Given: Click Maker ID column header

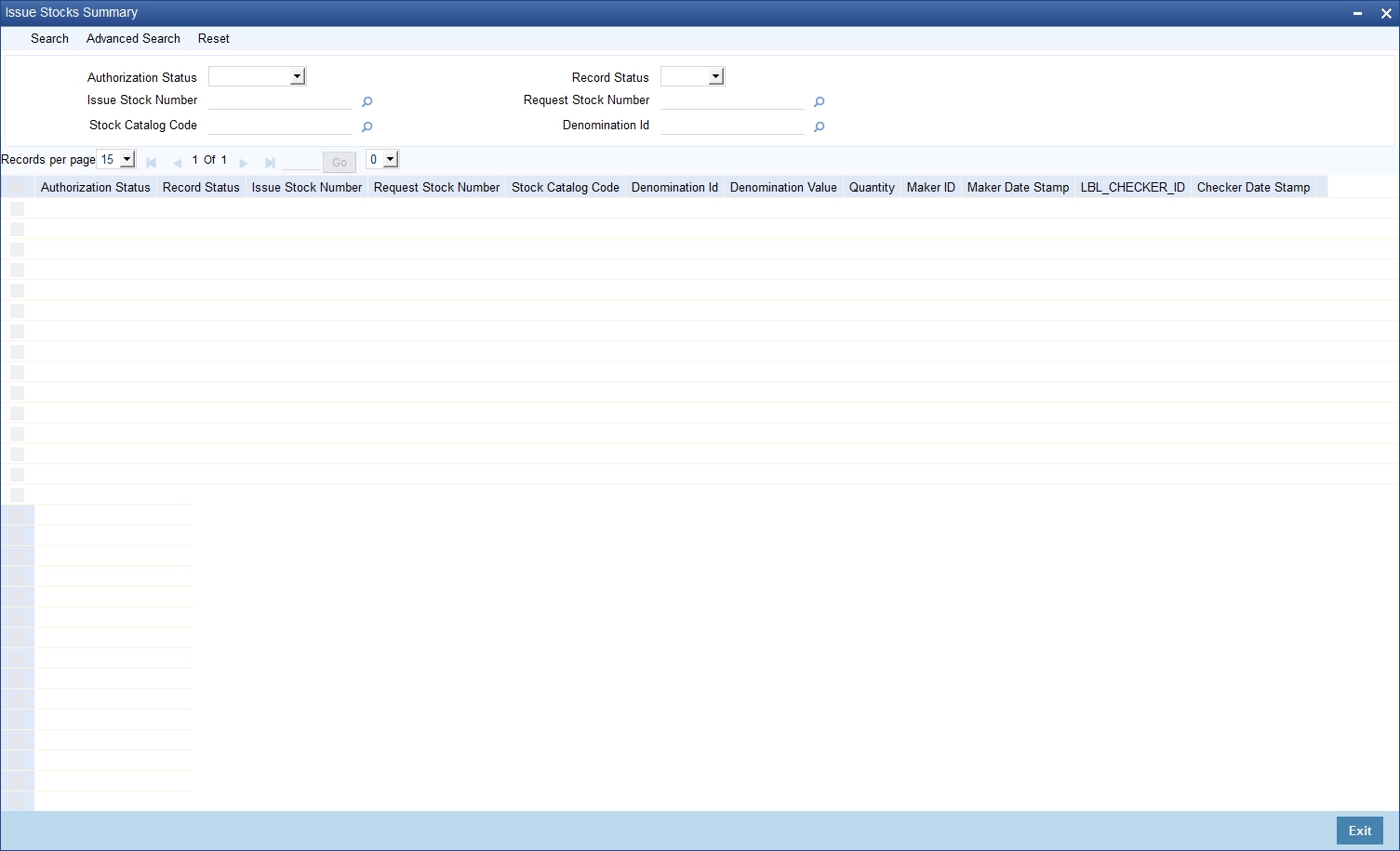Looking at the screenshot, I should pos(931,187).
